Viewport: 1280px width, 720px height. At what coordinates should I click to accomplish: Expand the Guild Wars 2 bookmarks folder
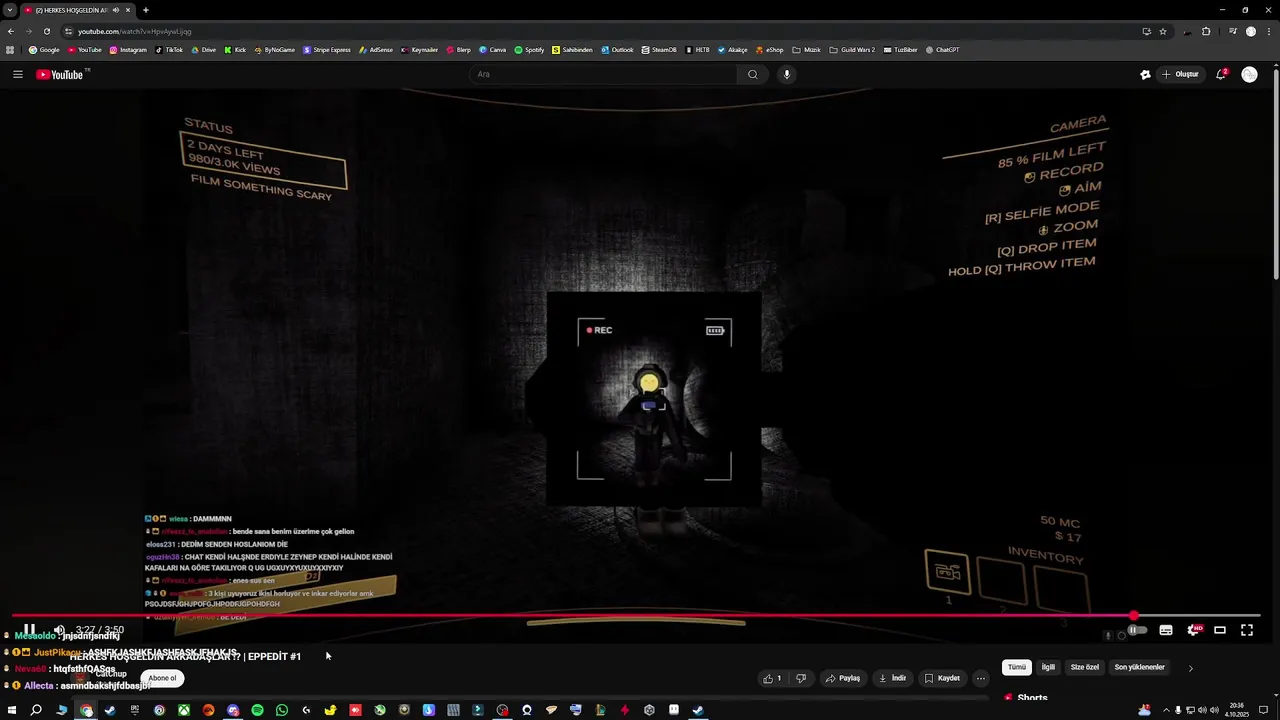pyautogui.click(x=852, y=50)
